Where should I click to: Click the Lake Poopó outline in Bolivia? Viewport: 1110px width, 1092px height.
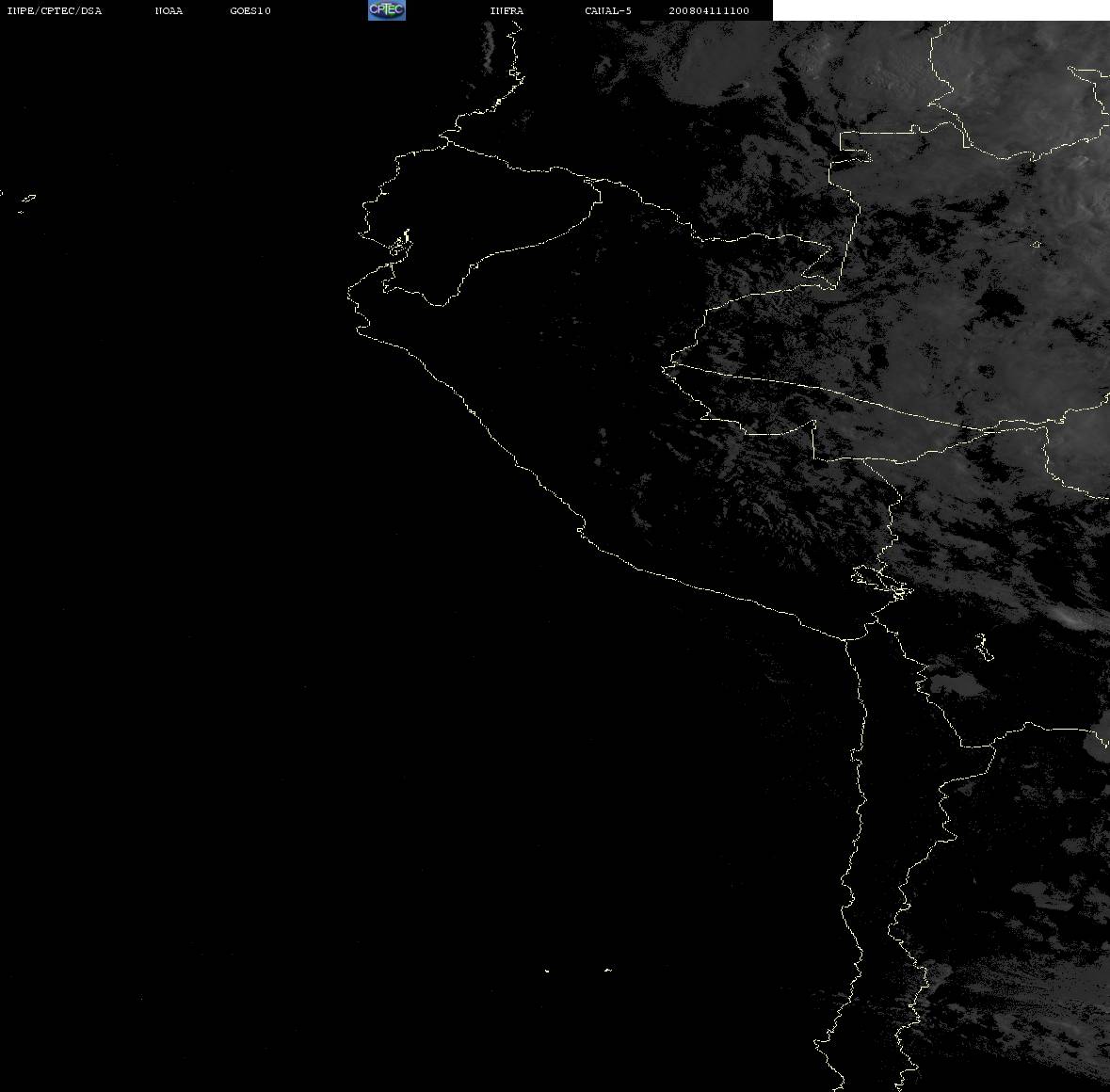(984, 647)
